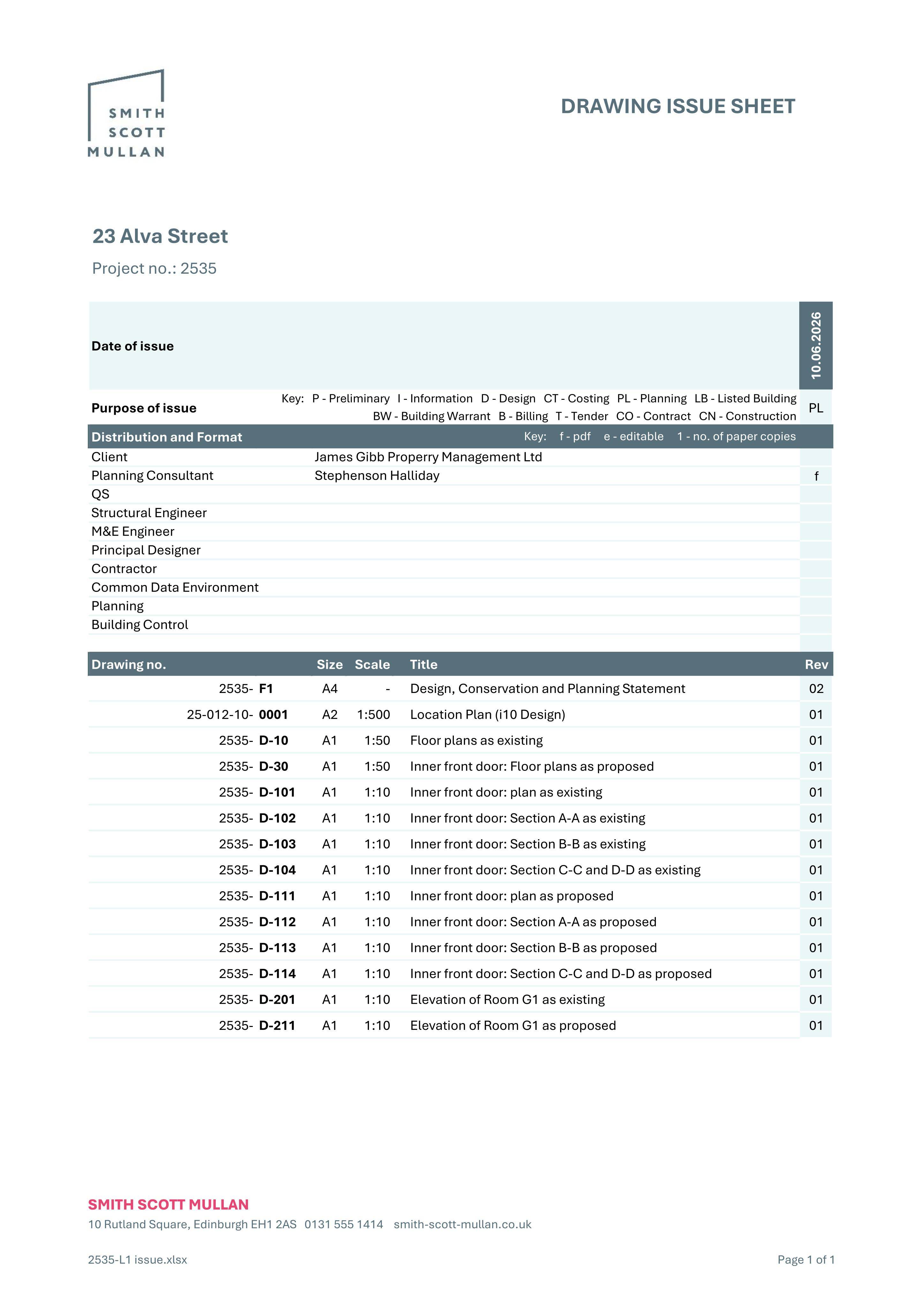Click the 'Contractor' row label
The height and width of the screenshot is (1308, 924).
(x=124, y=568)
